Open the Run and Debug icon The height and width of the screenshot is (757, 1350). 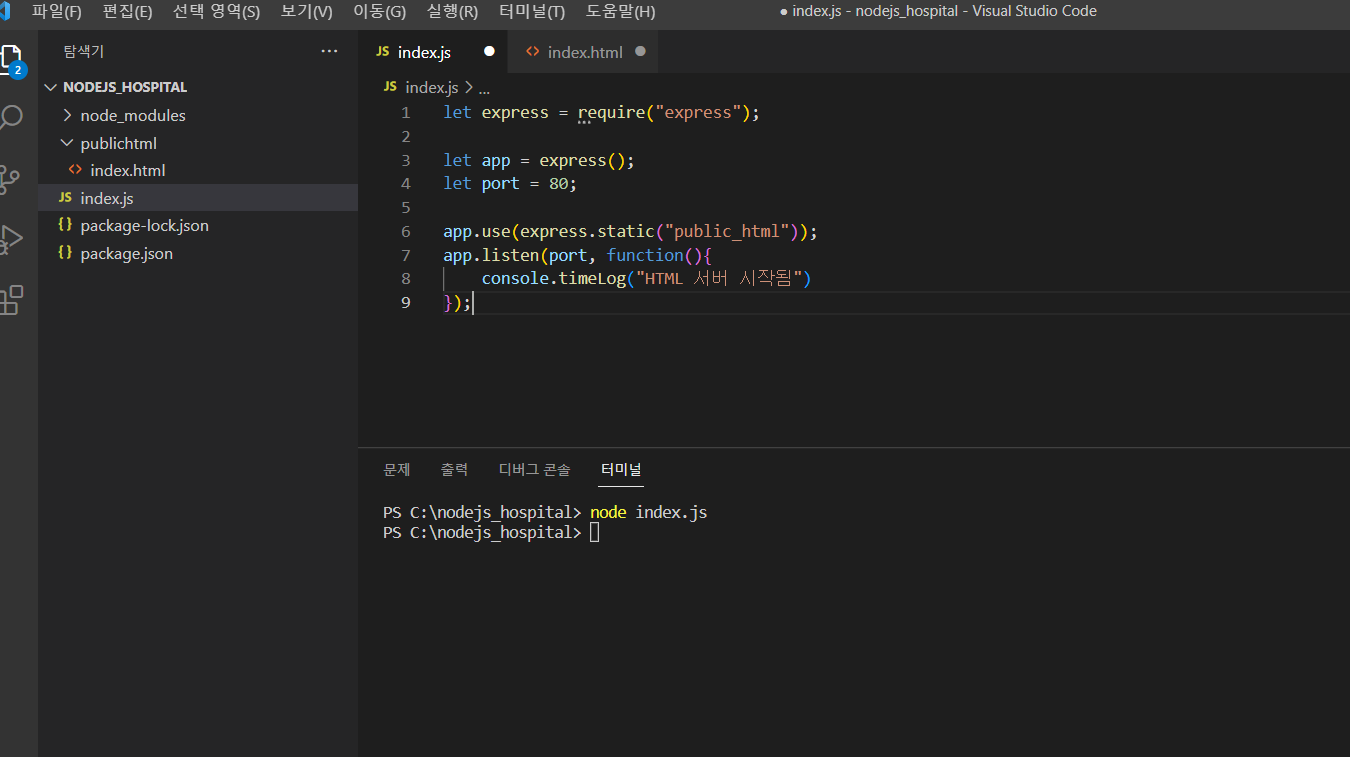click(x=11, y=240)
